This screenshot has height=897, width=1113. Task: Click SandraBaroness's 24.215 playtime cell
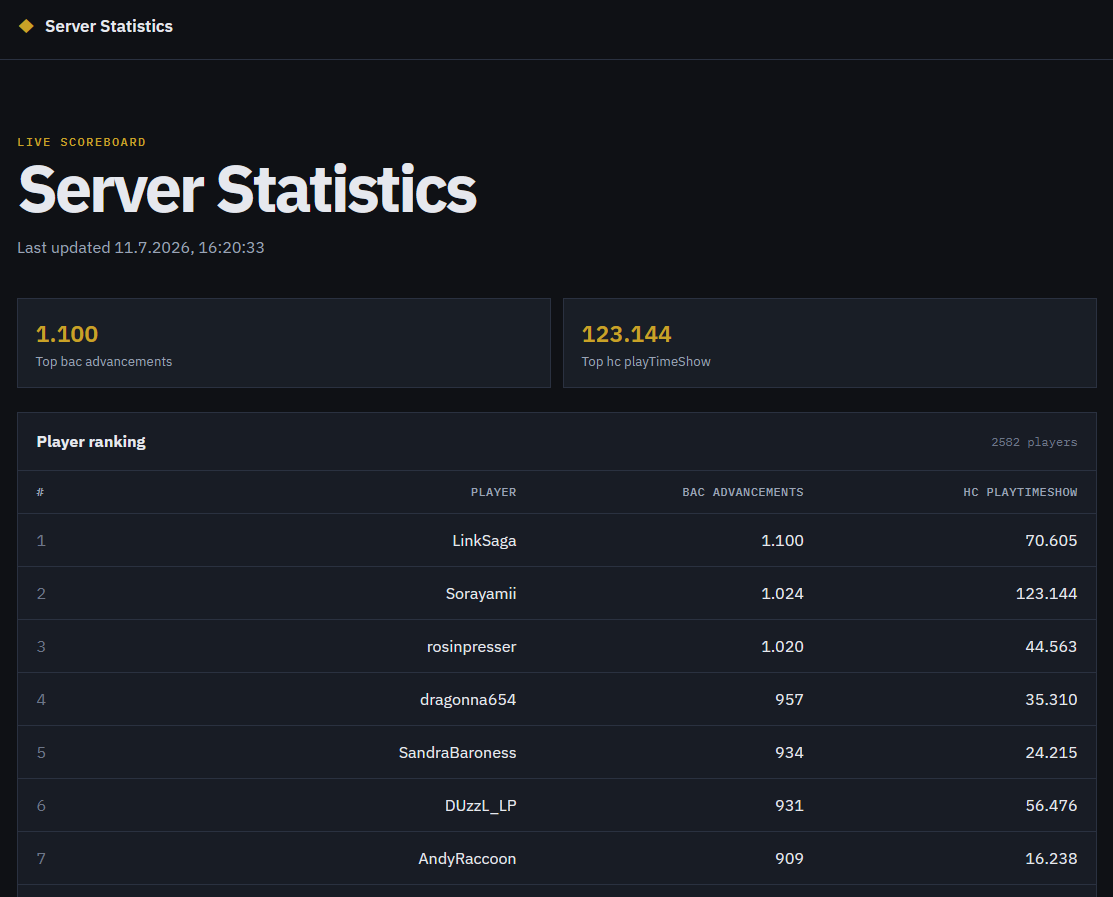tap(1051, 752)
